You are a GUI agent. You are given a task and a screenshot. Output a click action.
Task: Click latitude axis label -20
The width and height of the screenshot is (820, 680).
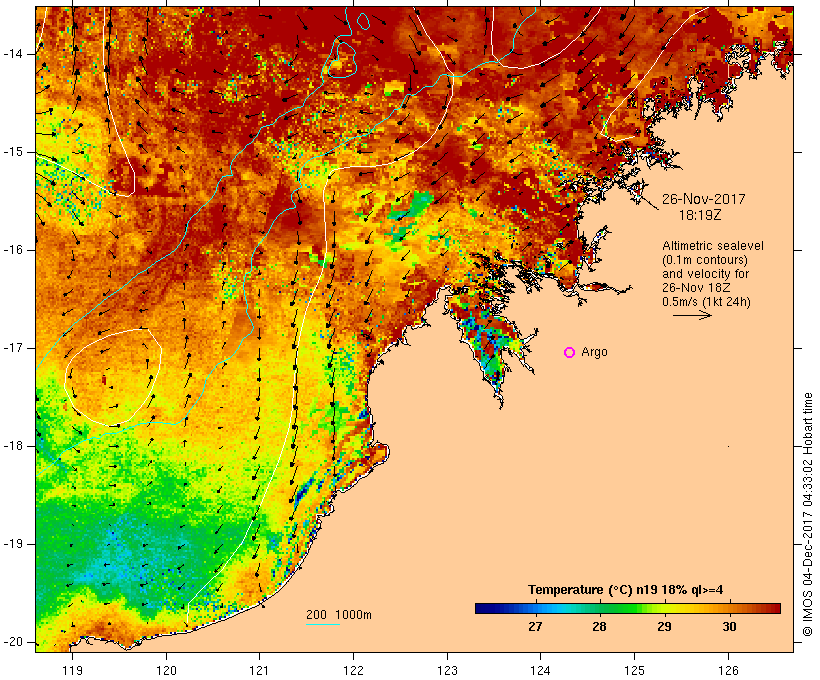[13, 642]
